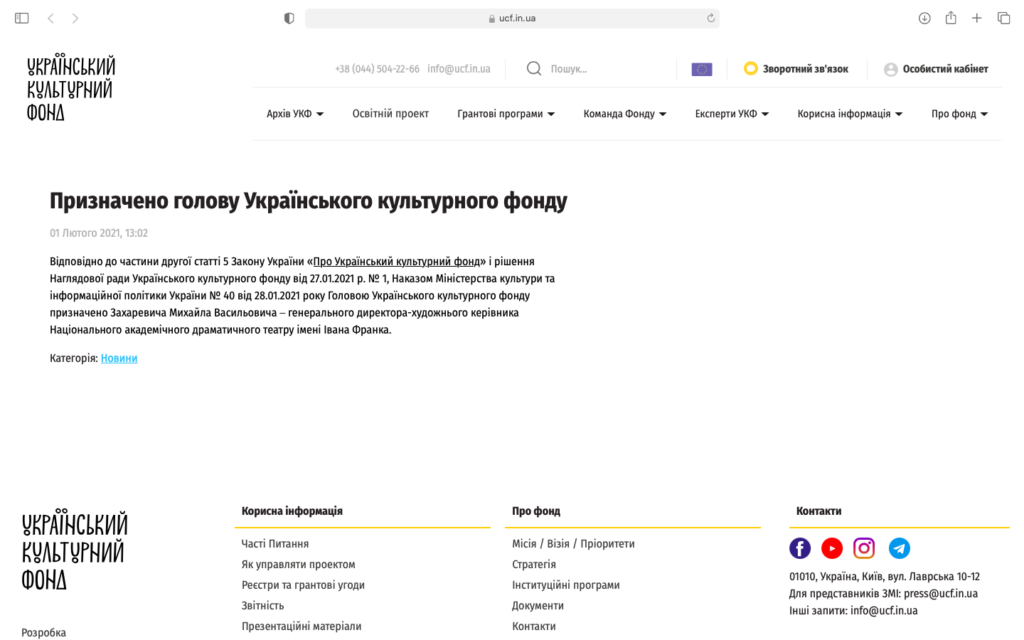The width and height of the screenshot is (1024, 640).
Task: Toggle the Safari sidebar button
Action: [x=22, y=18]
